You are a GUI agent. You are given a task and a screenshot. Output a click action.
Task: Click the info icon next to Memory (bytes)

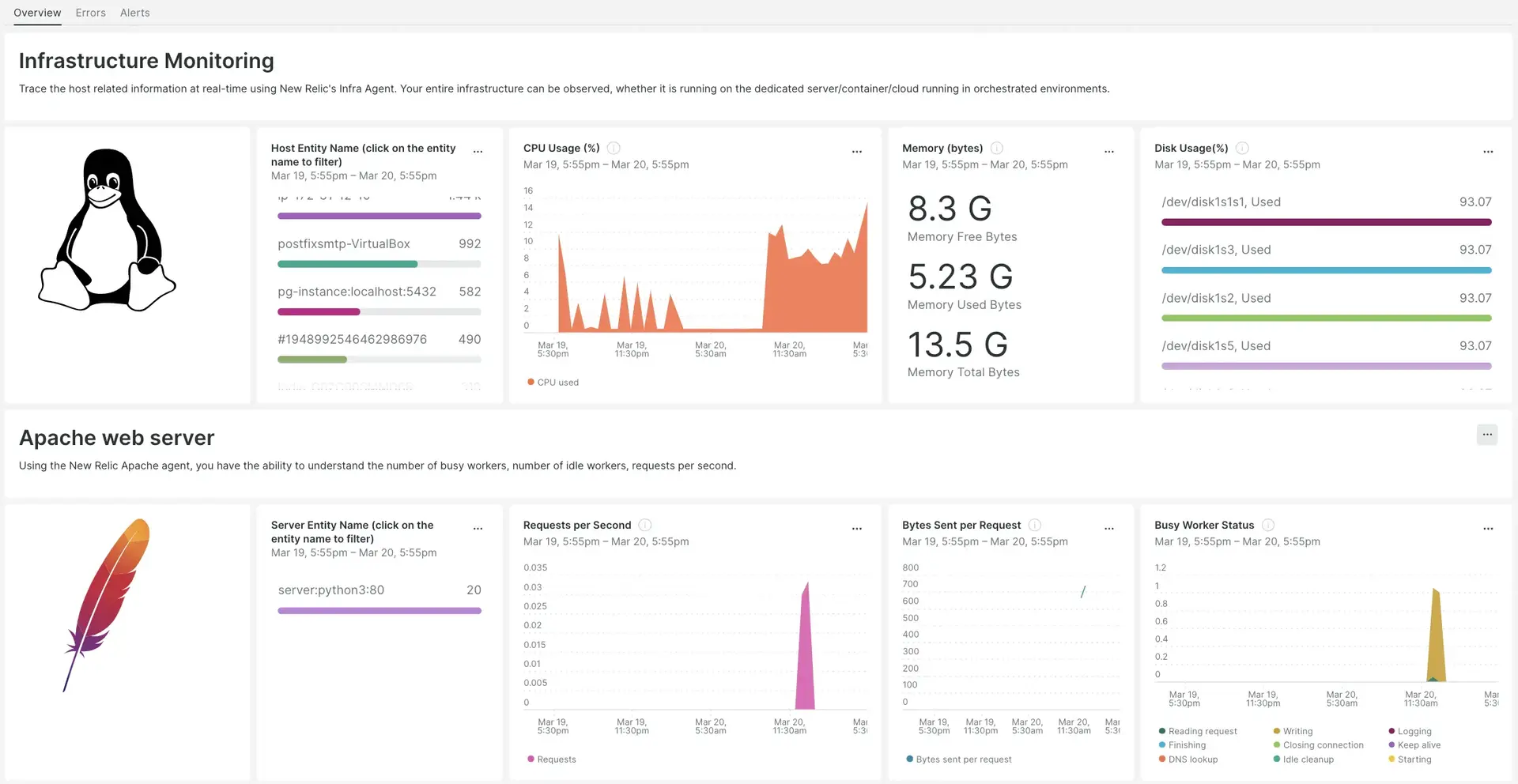[997, 149]
